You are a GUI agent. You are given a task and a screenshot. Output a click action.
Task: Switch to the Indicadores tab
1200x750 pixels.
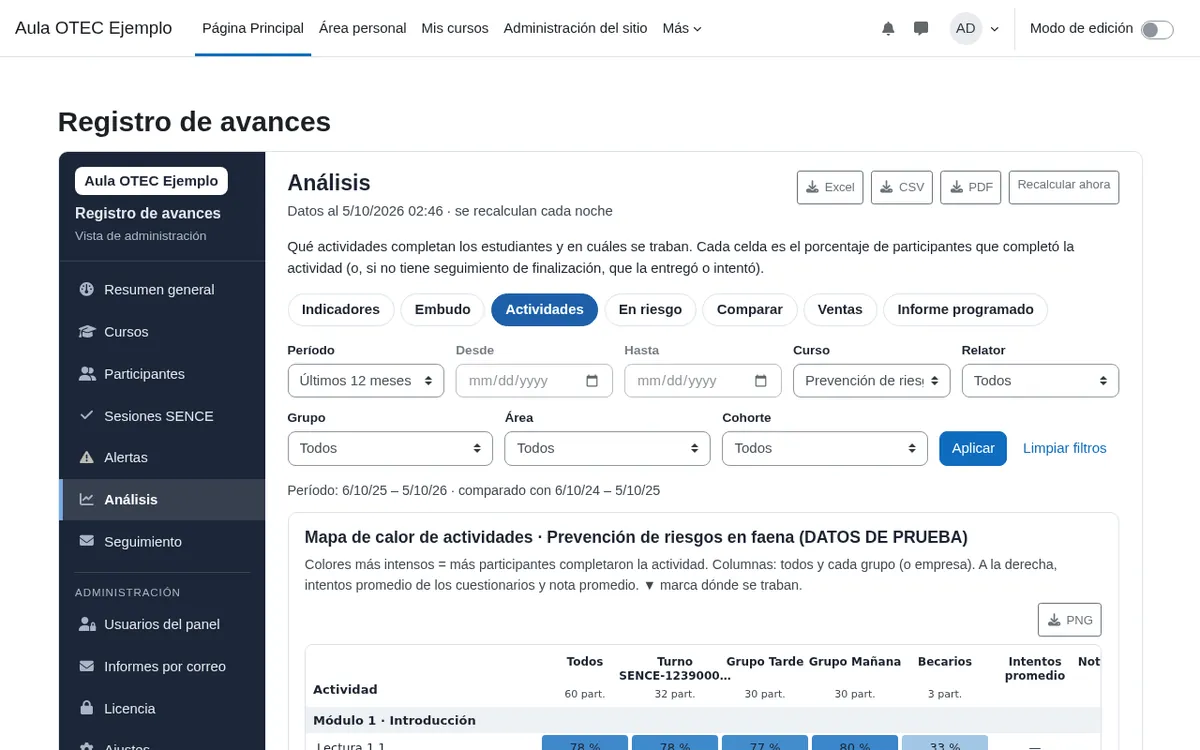[x=341, y=310]
